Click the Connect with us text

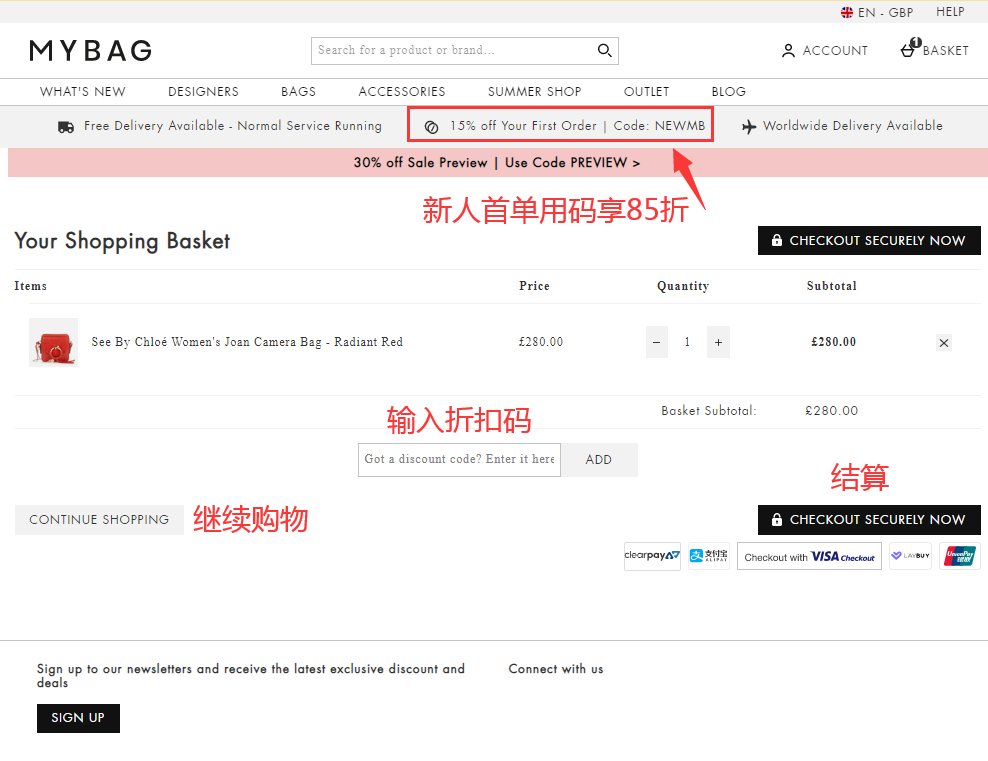click(x=556, y=669)
